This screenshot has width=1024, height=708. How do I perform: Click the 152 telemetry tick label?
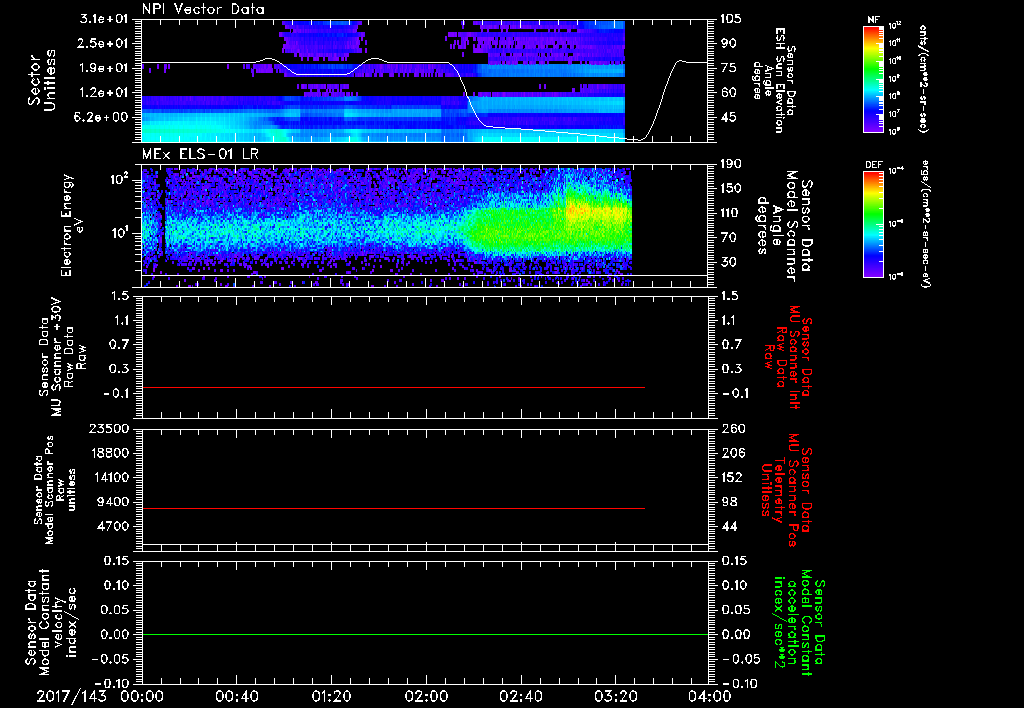point(732,477)
